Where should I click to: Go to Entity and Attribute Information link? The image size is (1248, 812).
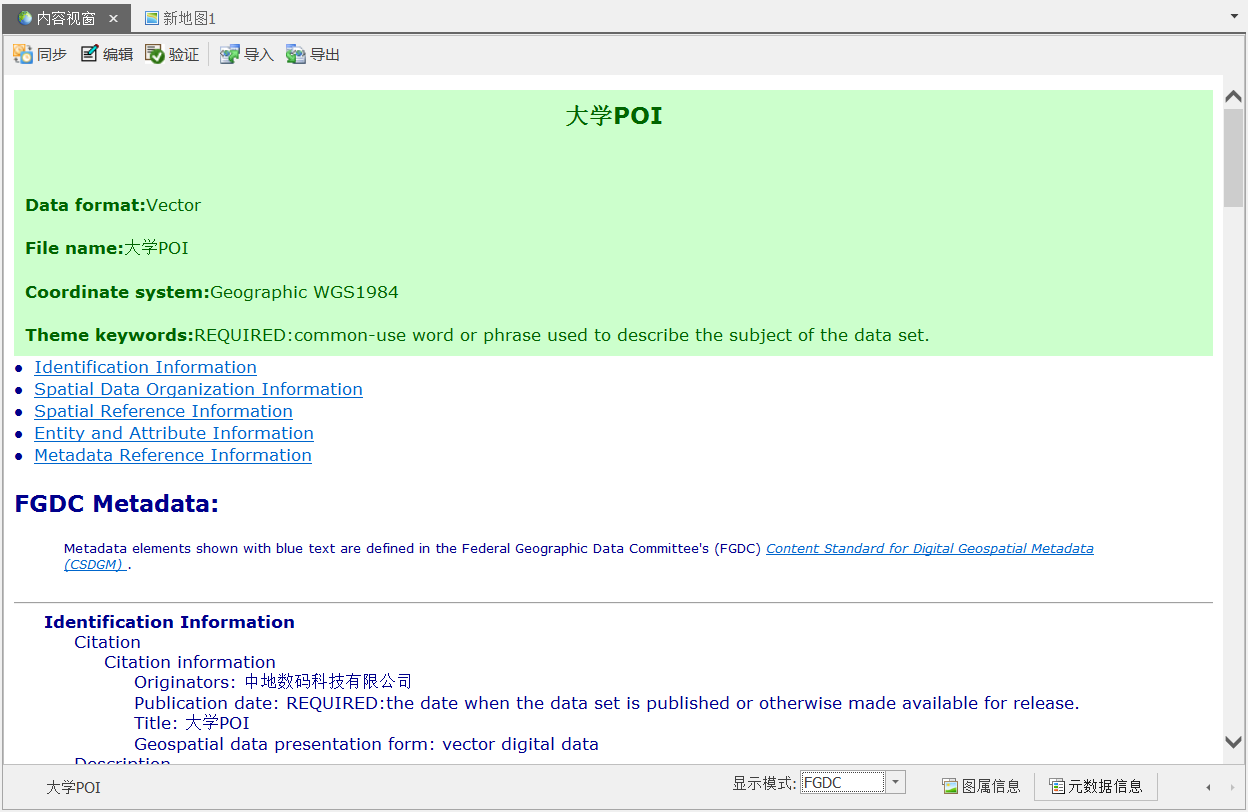point(174,433)
